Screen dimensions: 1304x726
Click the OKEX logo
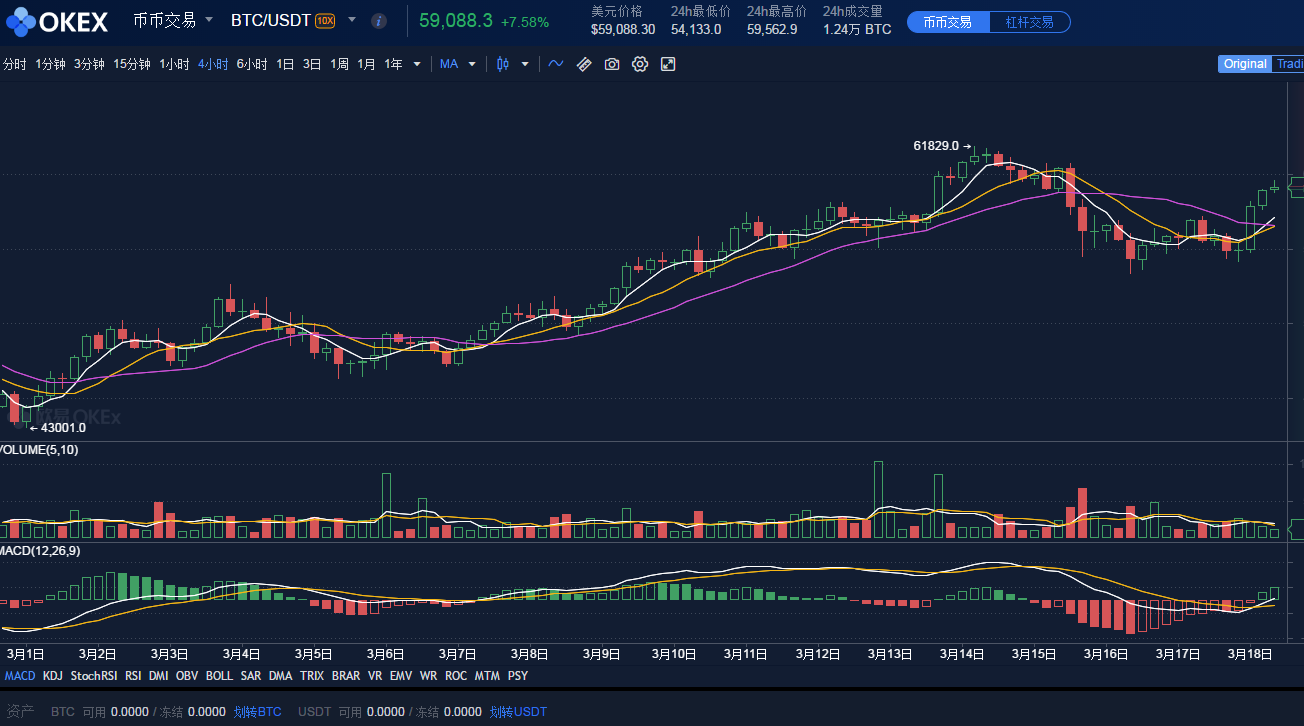pos(57,20)
